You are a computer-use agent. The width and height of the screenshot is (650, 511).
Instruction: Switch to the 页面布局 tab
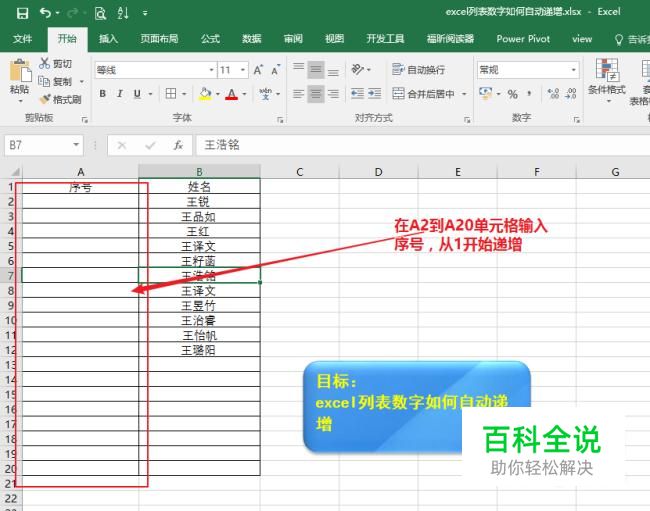(x=159, y=39)
